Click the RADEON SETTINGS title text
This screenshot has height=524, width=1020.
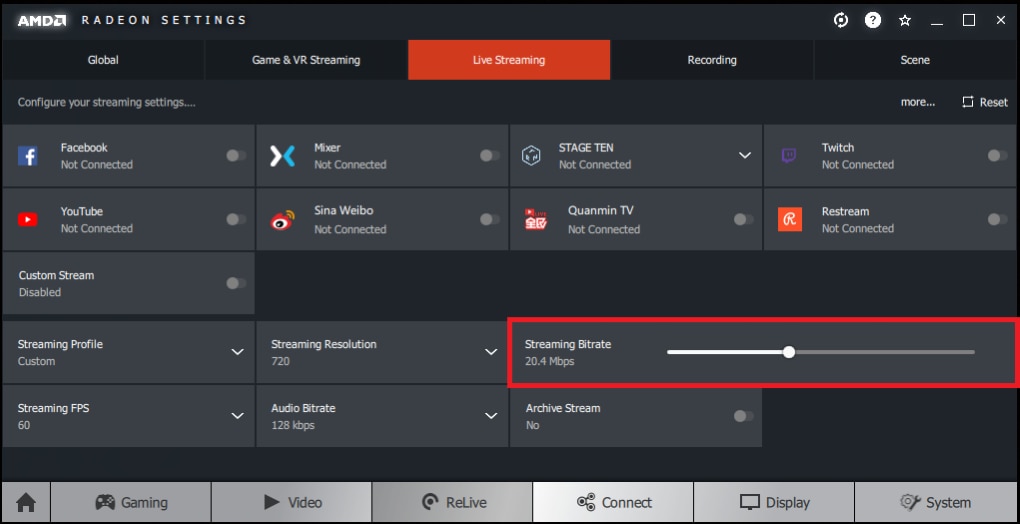164,20
